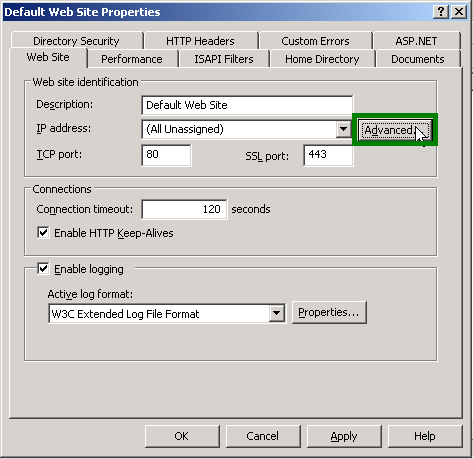Open the Documents tab

[418, 59]
